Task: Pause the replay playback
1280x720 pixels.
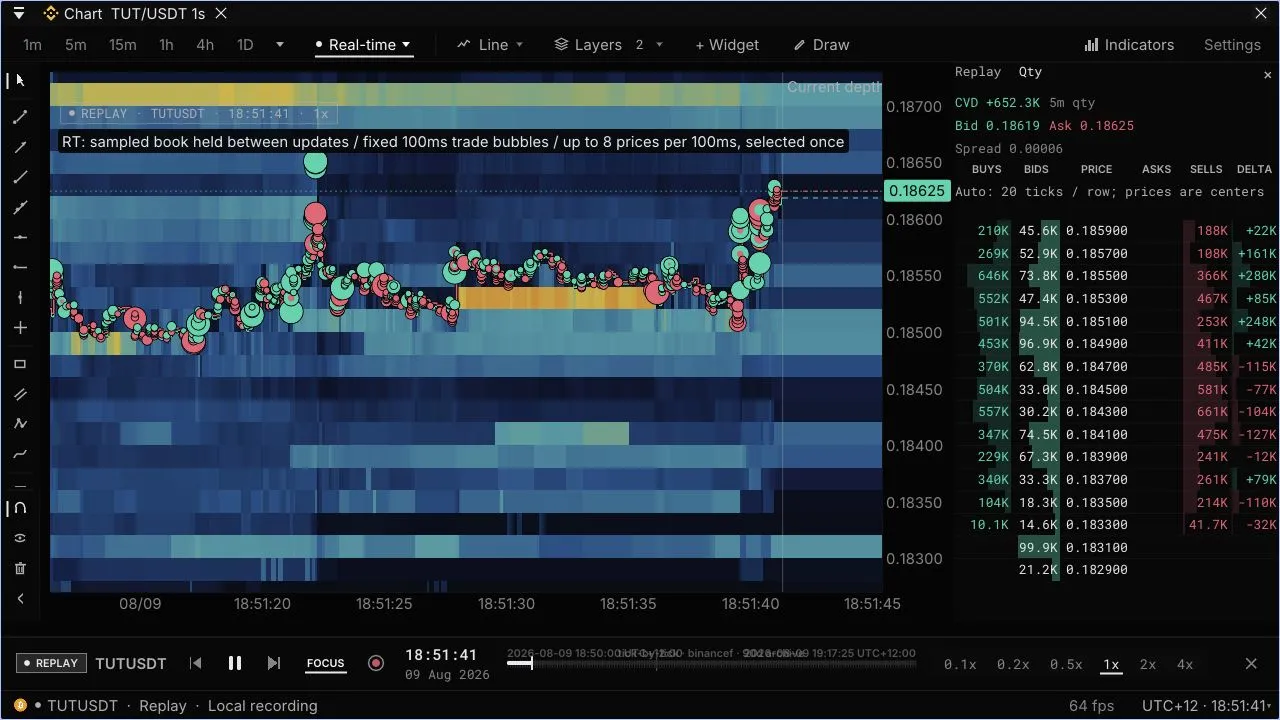Action: click(x=235, y=663)
